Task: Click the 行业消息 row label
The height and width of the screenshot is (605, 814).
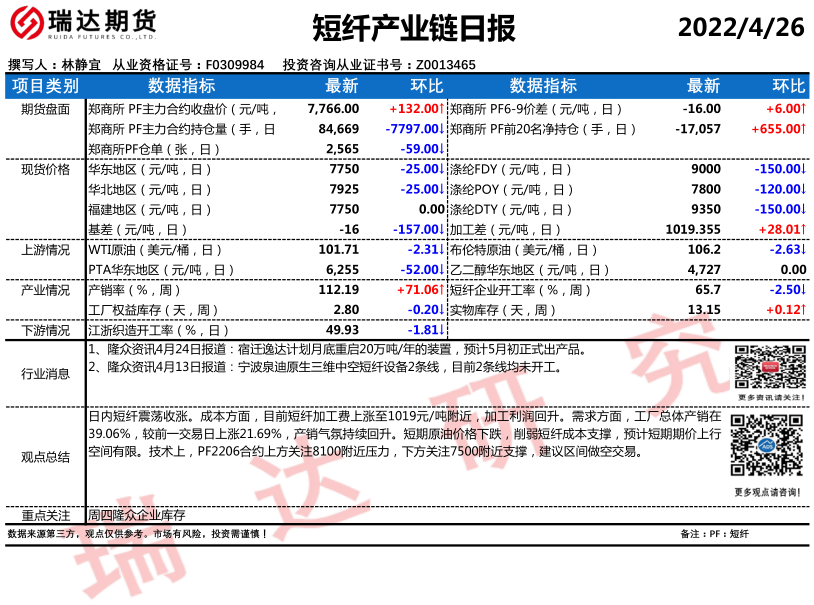Action: pos(45,373)
